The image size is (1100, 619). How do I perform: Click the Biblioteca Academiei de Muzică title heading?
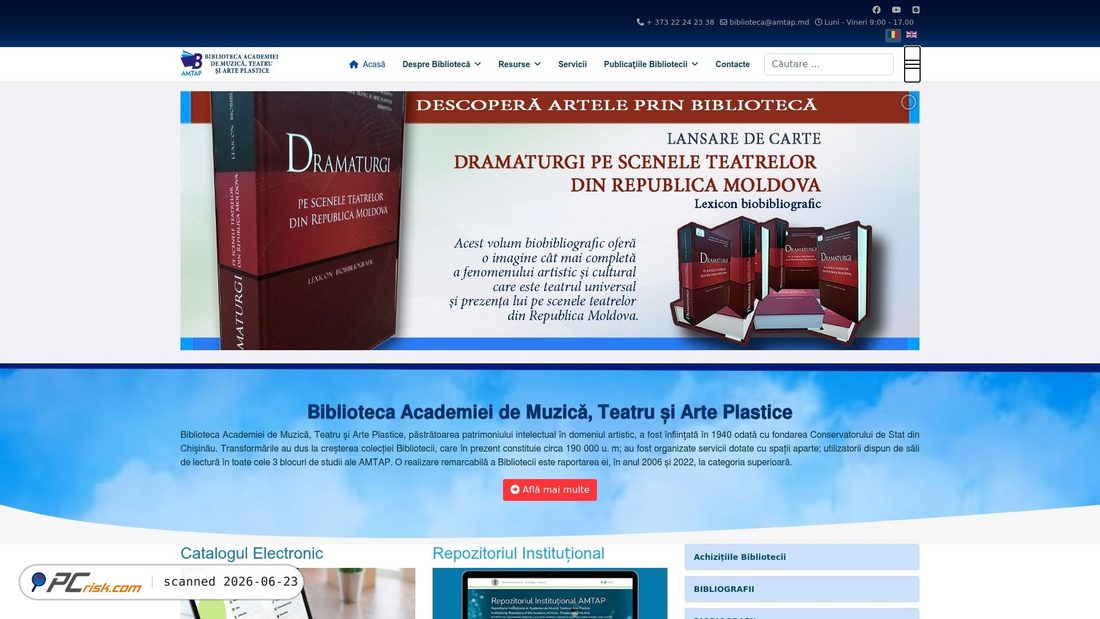coord(549,412)
